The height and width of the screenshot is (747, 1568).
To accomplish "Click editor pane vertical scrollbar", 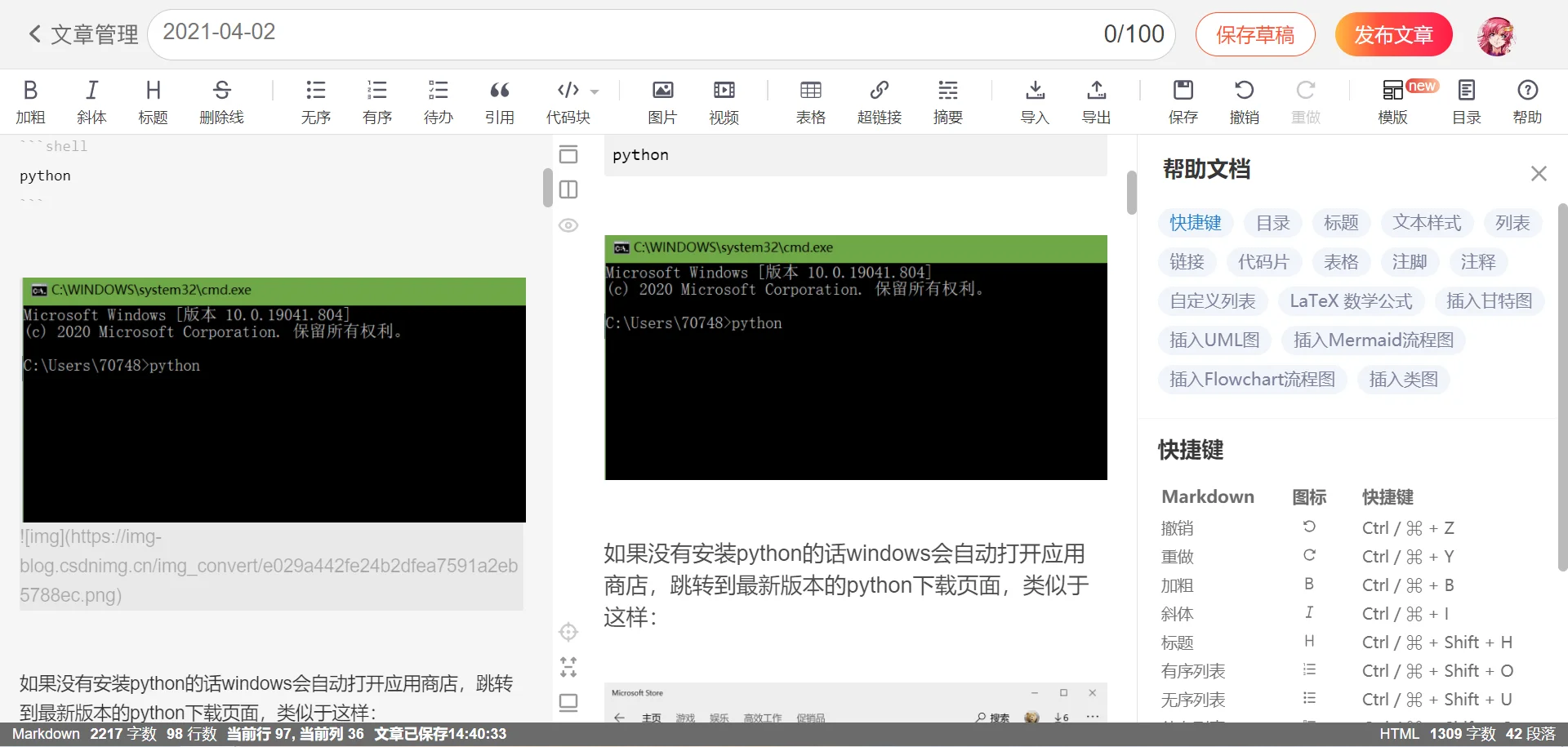I will 547,188.
